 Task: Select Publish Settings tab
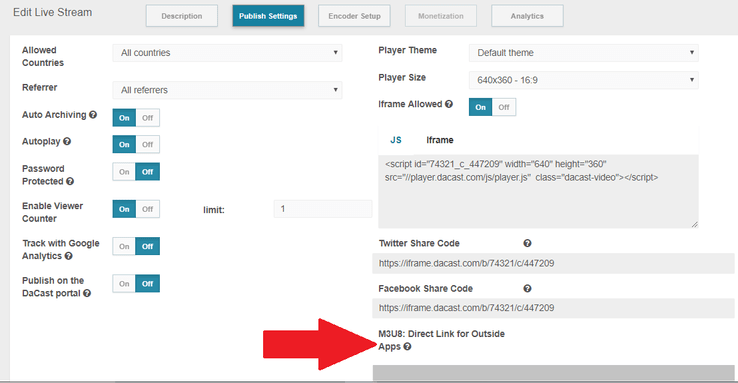coord(268,16)
